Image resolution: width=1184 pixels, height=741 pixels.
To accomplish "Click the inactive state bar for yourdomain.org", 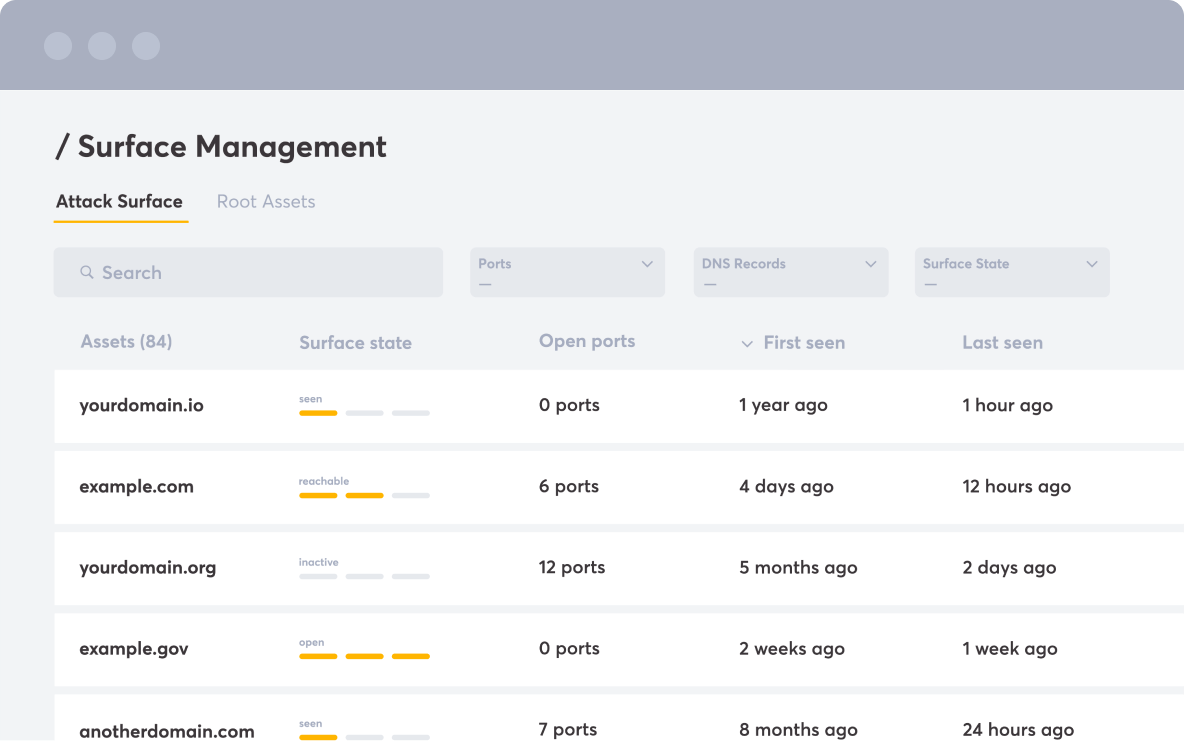I will coord(364,576).
